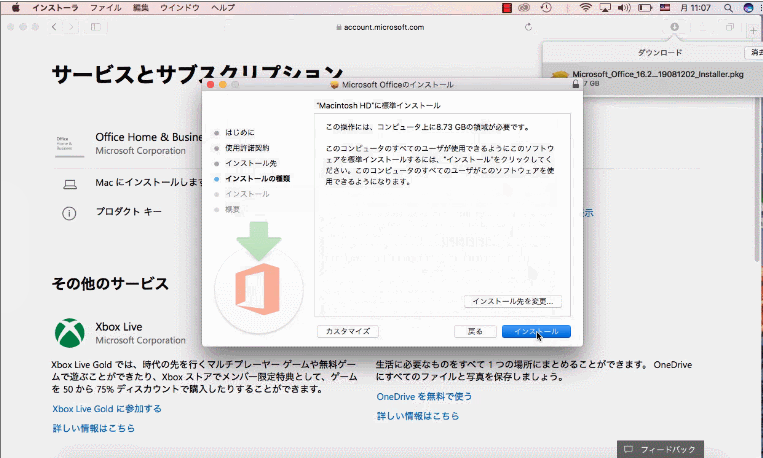Viewport: 763px width, 458px height.
Task: Click the Safari reload icon
Action: click(x=528, y=27)
